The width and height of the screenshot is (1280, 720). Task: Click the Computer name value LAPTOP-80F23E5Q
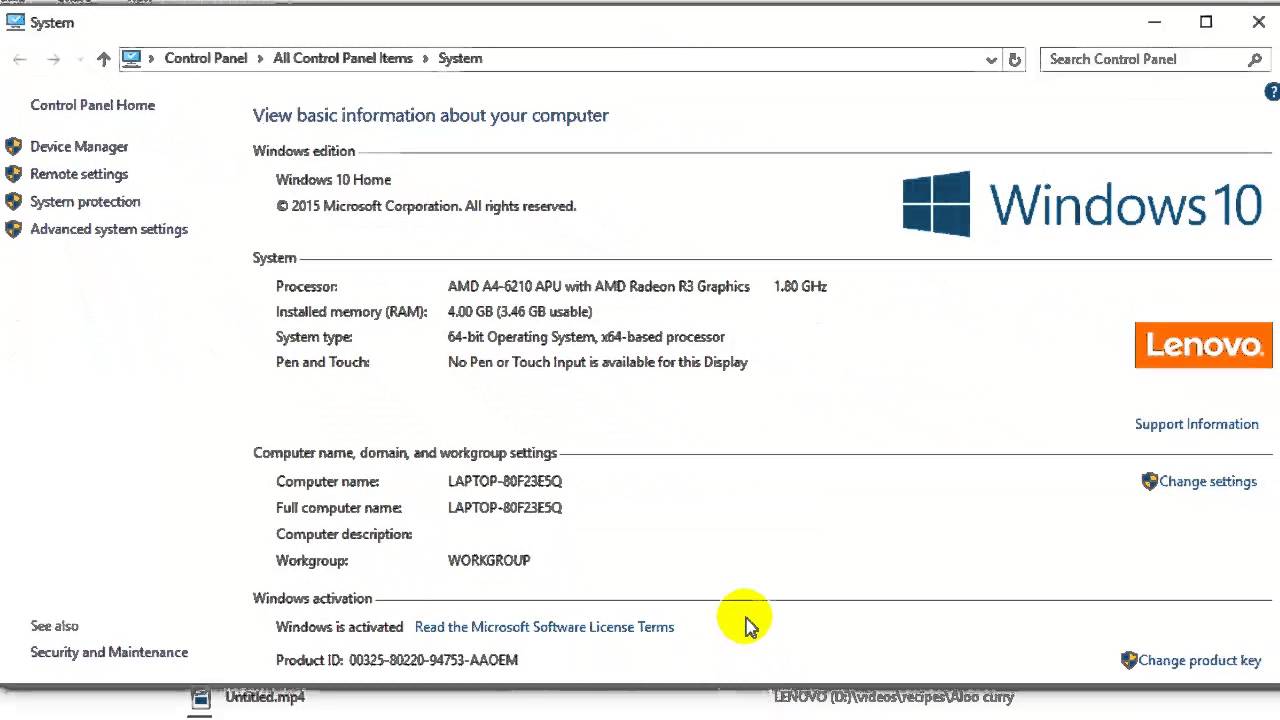point(505,481)
